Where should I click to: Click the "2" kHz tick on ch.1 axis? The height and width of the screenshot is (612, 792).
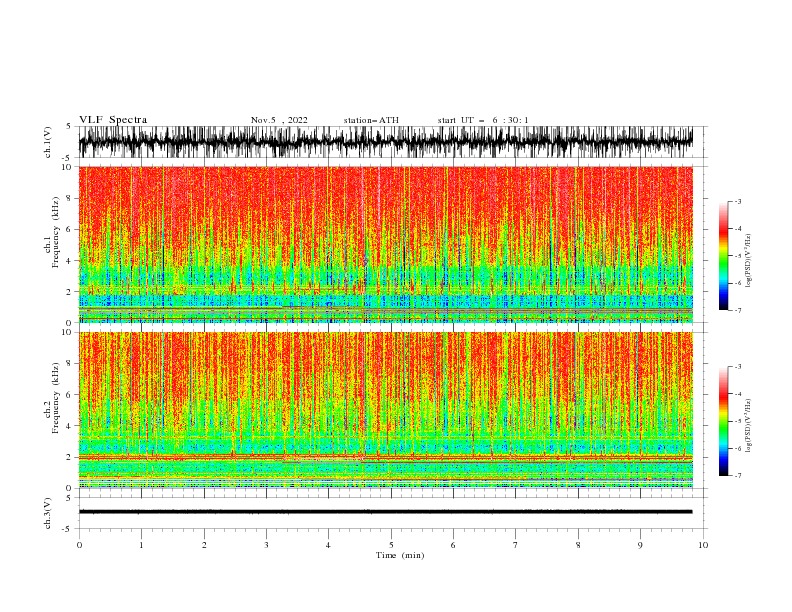(70, 292)
